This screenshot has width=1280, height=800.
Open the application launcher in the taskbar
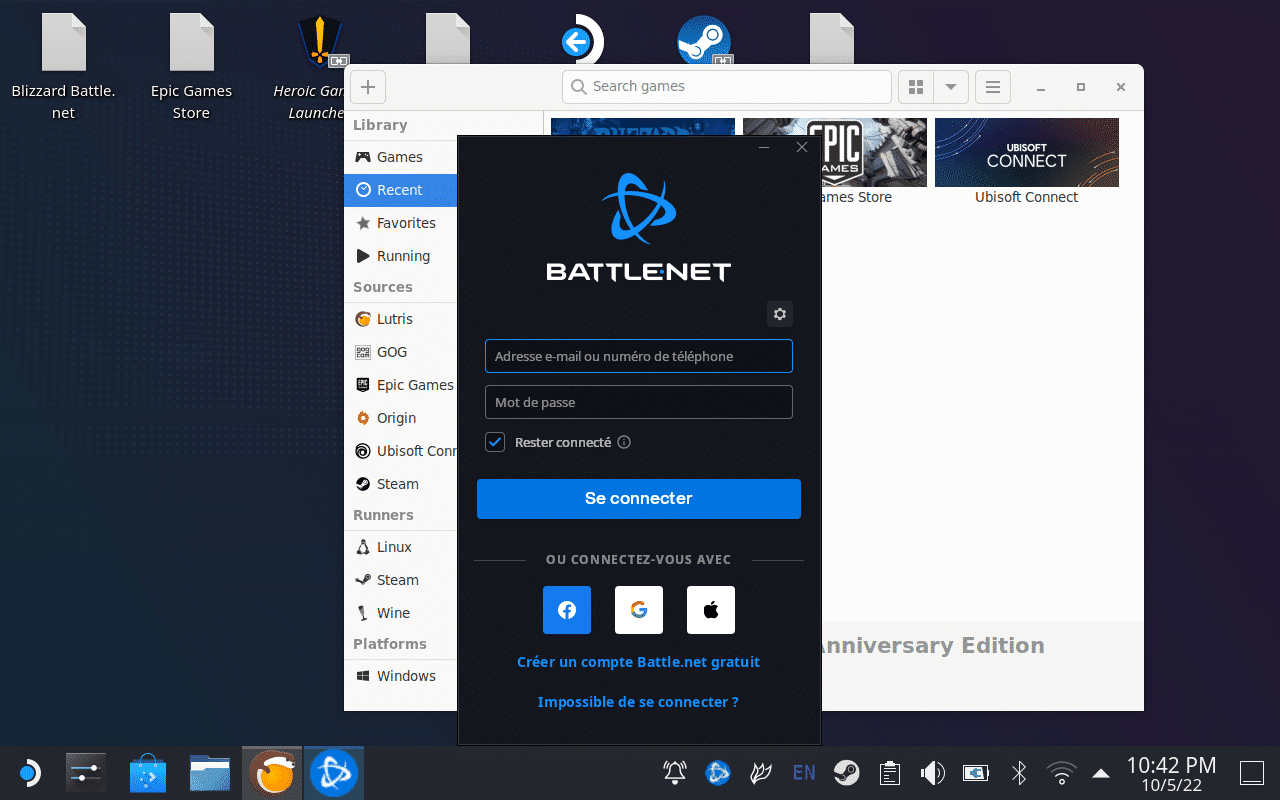pos(29,773)
